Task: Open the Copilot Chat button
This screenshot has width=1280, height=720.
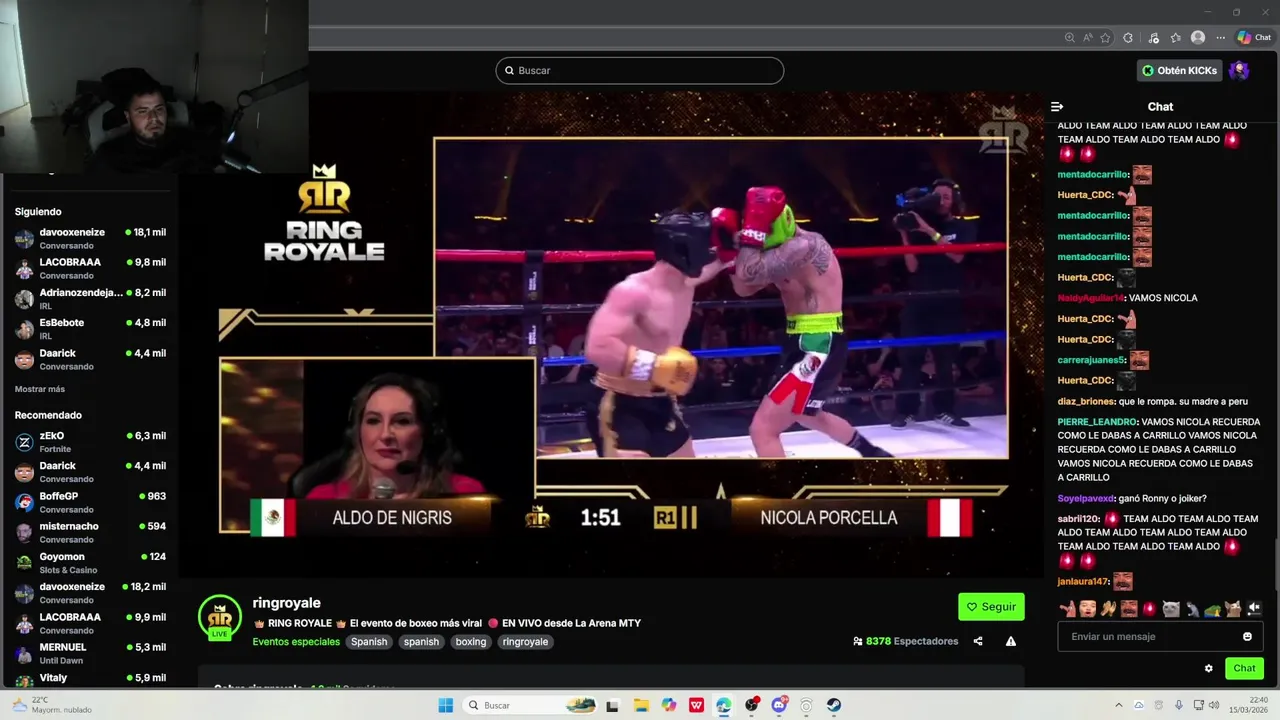Action: pos(1254,38)
